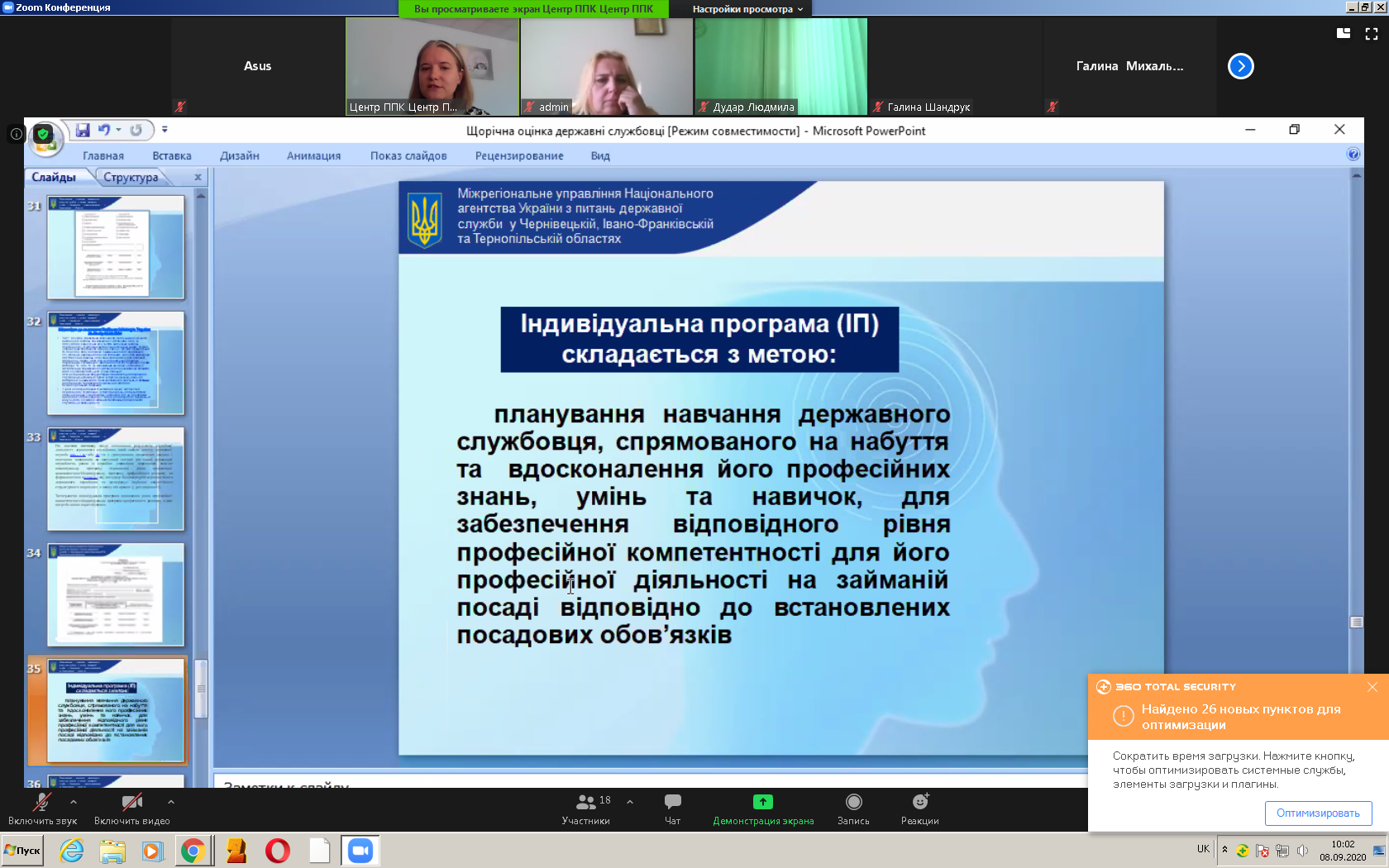Screen dimensions: 1389x868
Task: Open undo history dropdown arrow
Action: pyautogui.click(x=119, y=130)
